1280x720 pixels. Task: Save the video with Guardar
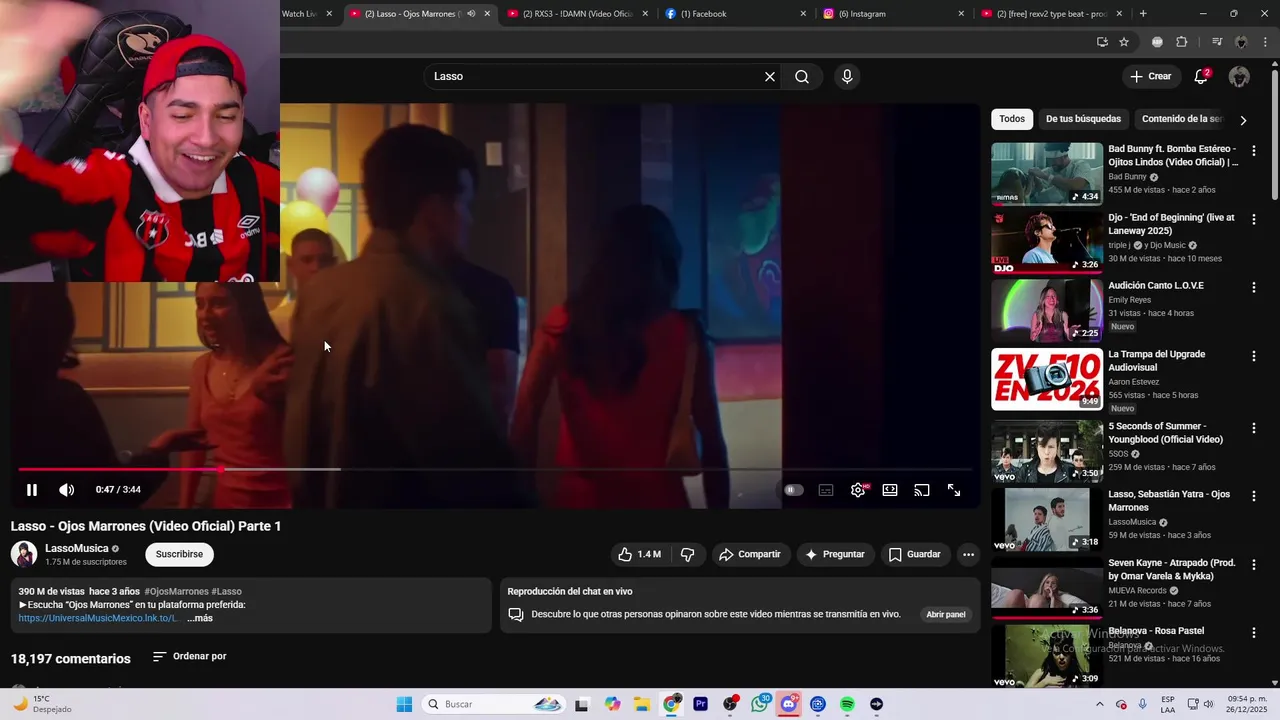click(915, 554)
